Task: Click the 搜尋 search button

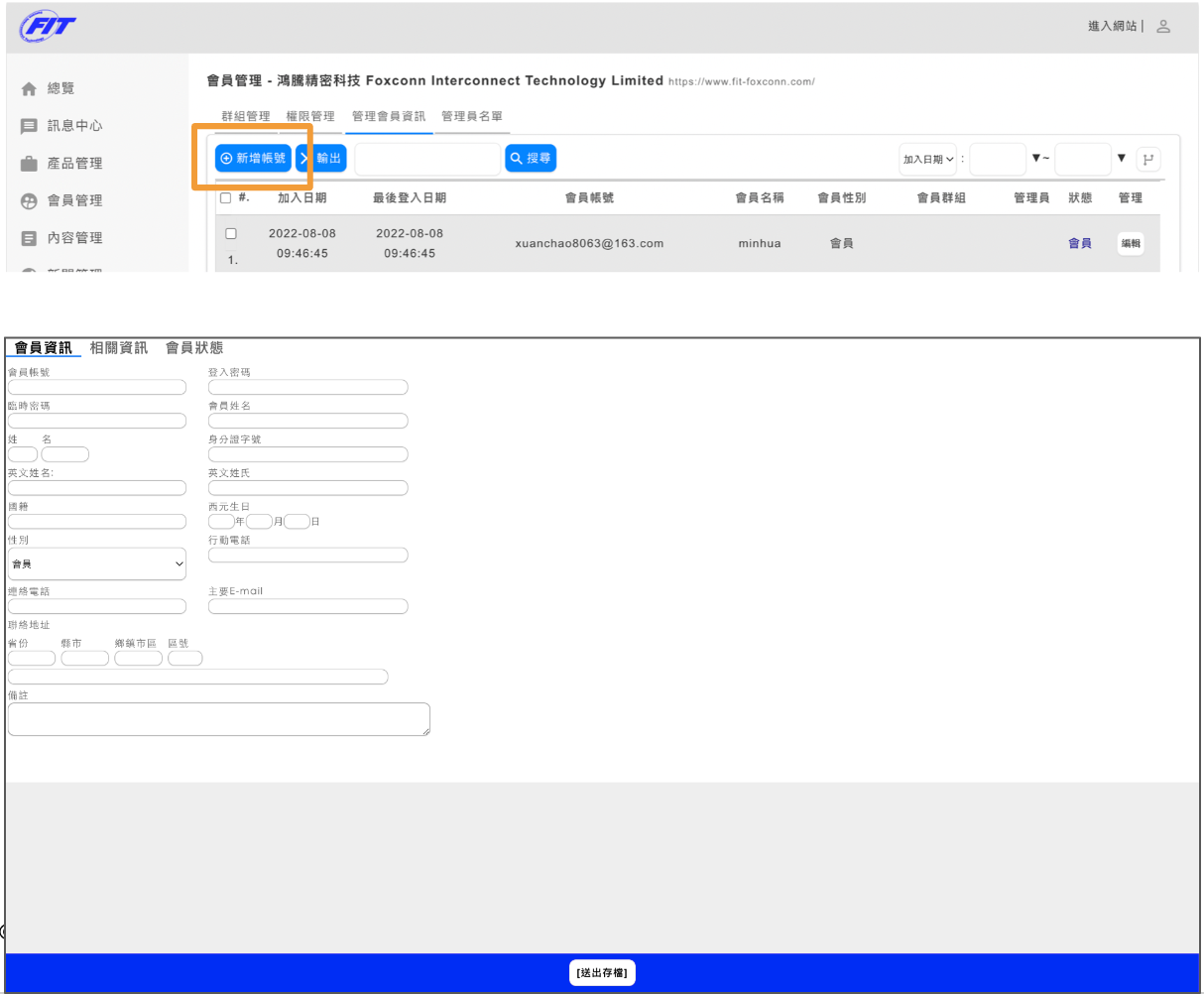Action: coord(531,158)
